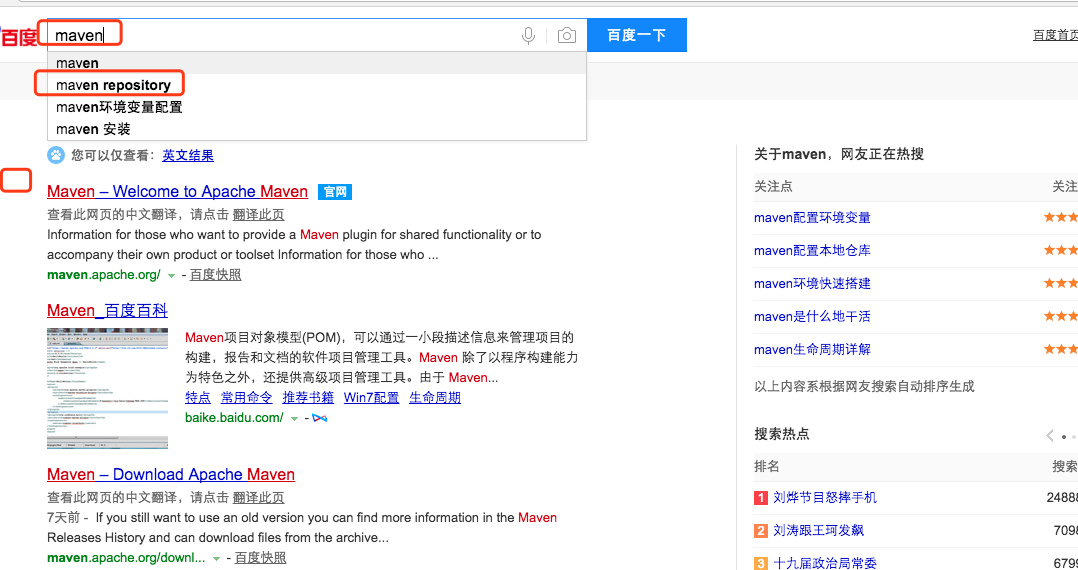Click the 排名 column header
Viewport: 1078px width, 570px height.
pyautogui.click(x=767, y=467)
